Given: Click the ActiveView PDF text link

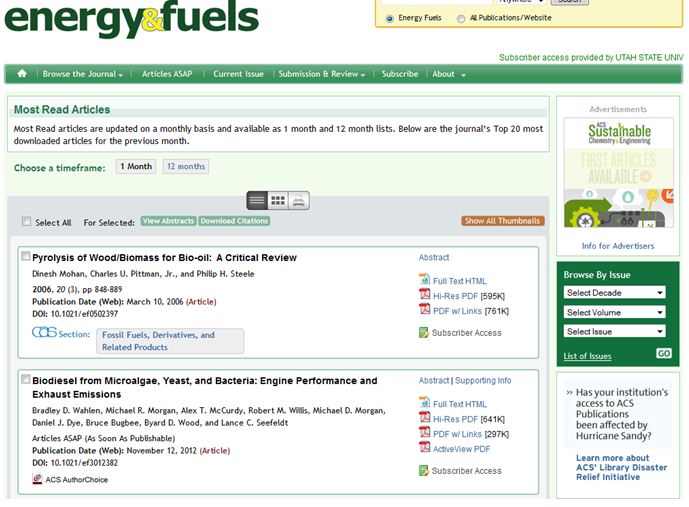Looking at the screenshot, I should (461, 449).
